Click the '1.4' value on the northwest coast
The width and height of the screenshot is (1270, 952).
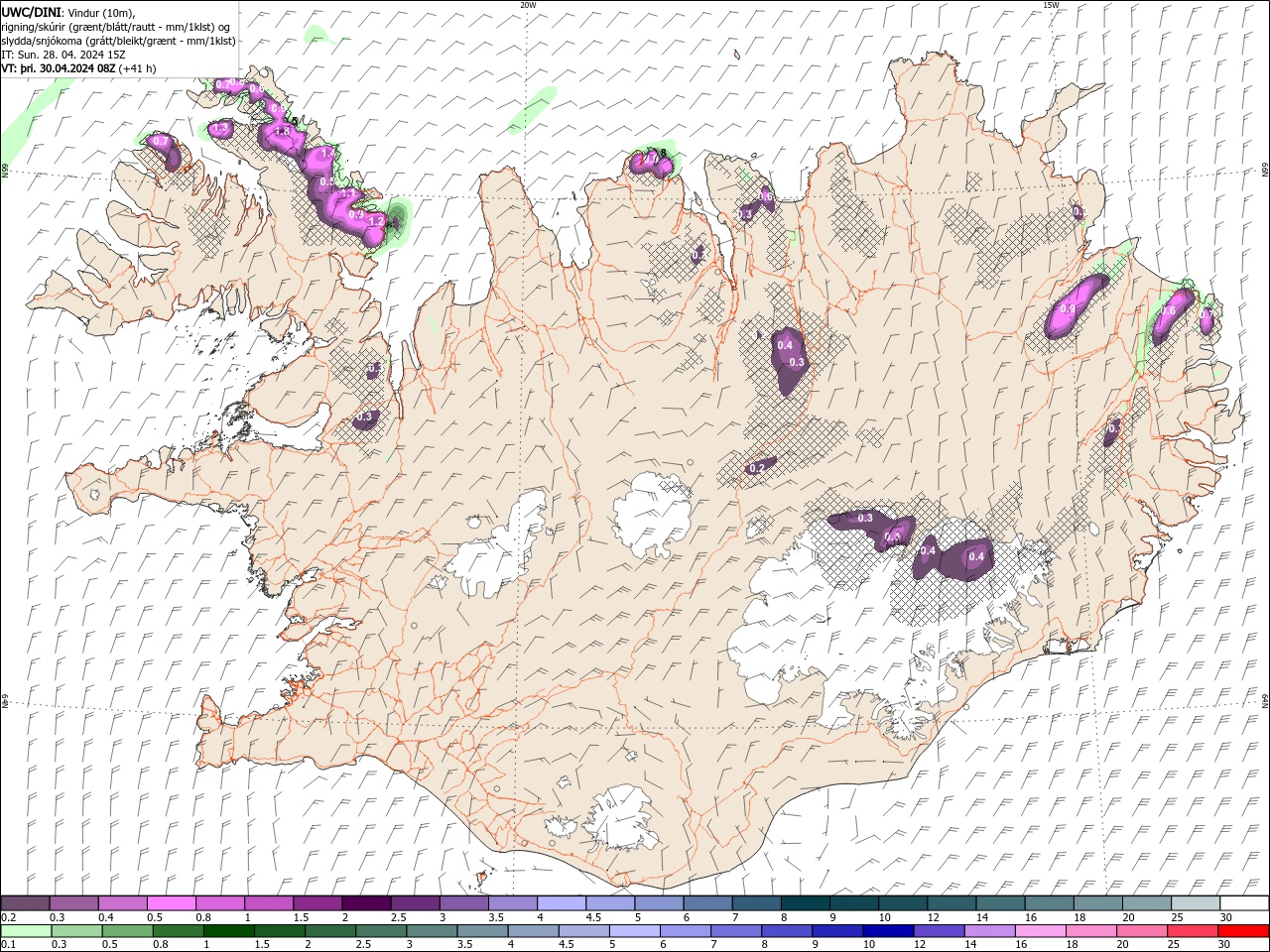pos(328,154)
